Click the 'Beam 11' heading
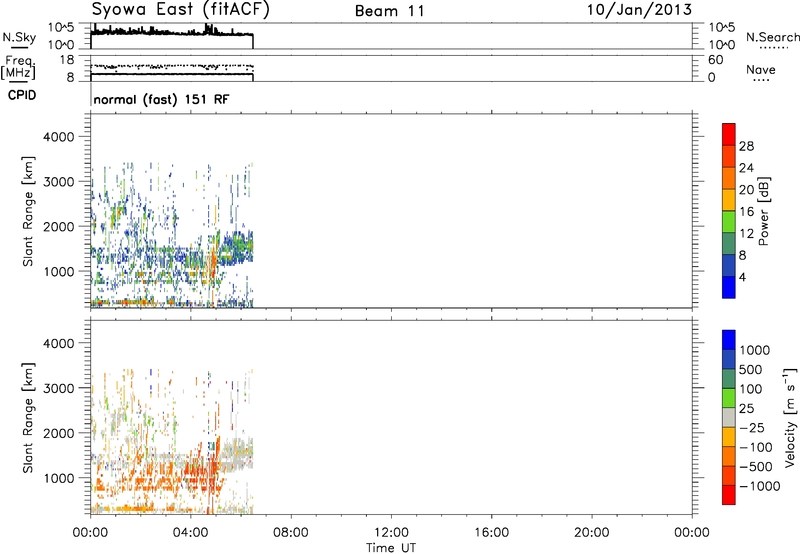Image resolution: width=800 pixels, height=554 pixels. point(390,11)
